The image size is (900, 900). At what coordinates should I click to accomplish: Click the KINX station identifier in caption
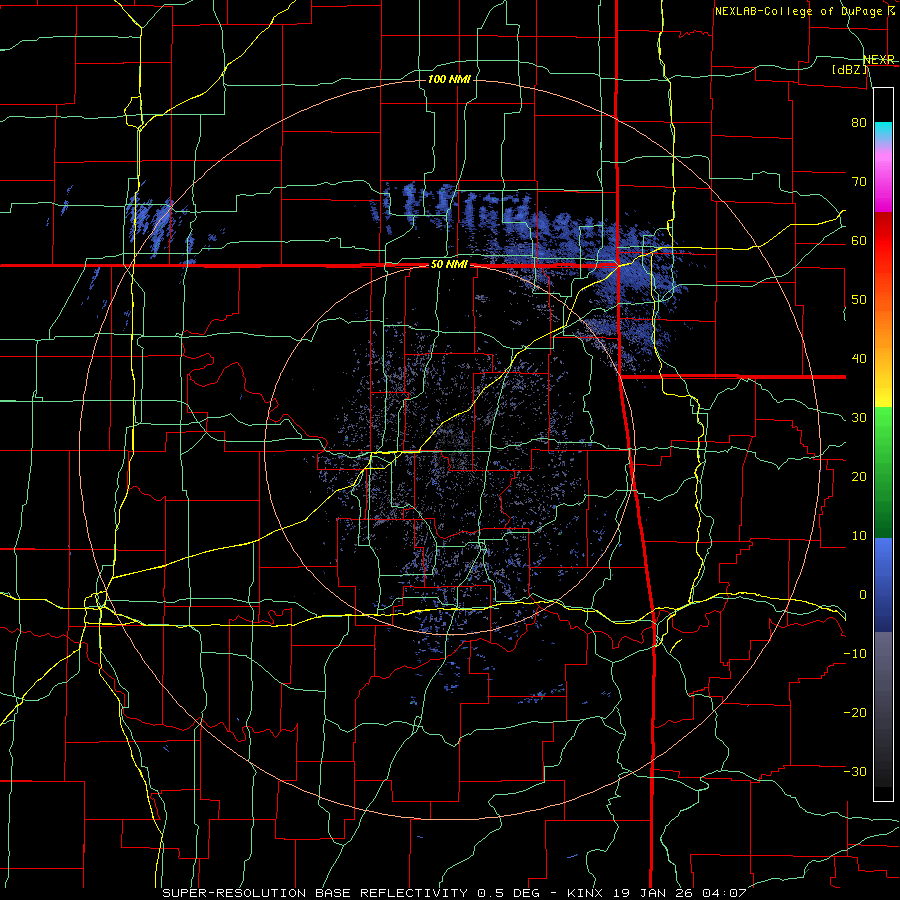pos(588,893)
